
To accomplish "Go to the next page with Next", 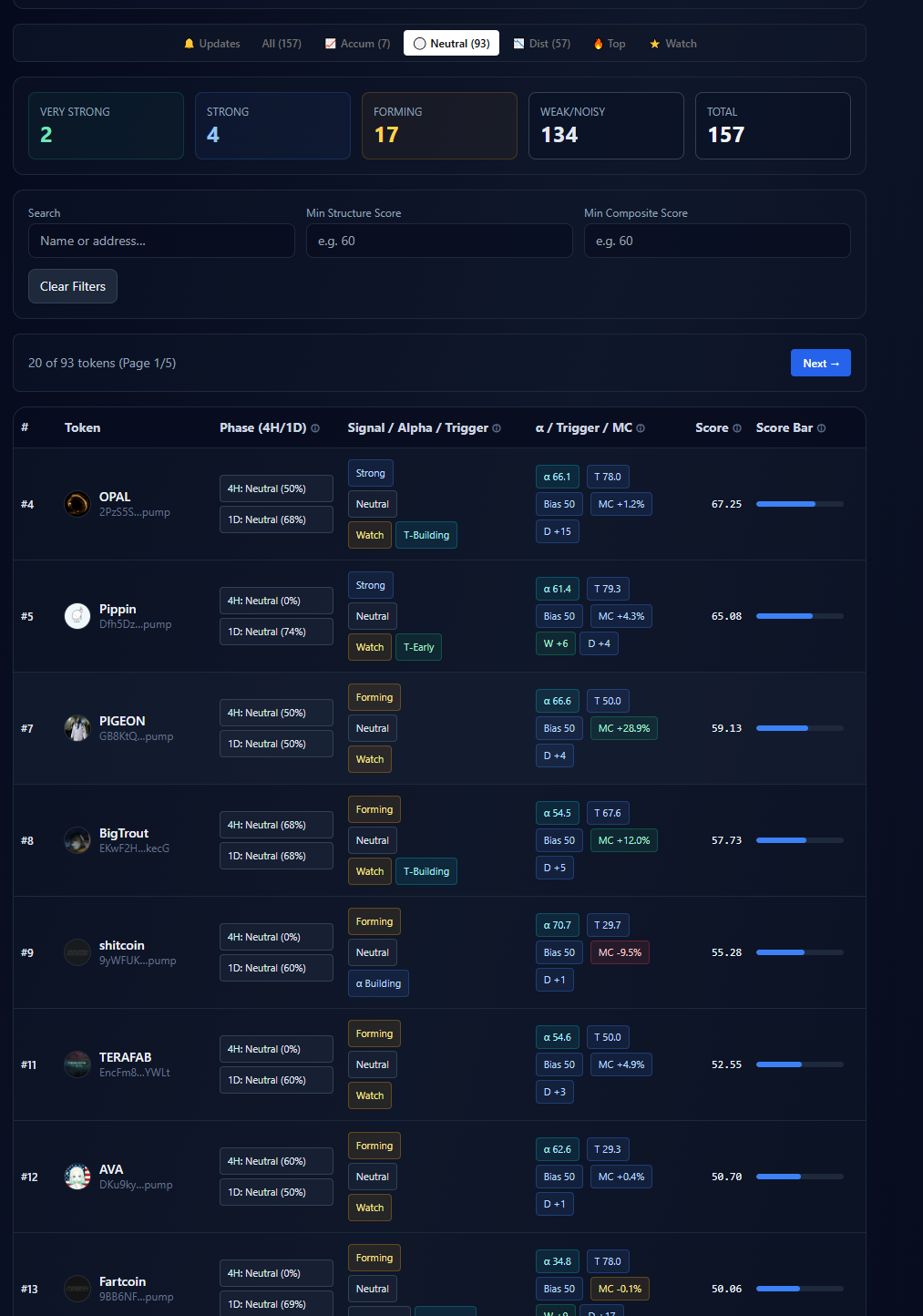I will pyautogui.click(x=821, y=363).
